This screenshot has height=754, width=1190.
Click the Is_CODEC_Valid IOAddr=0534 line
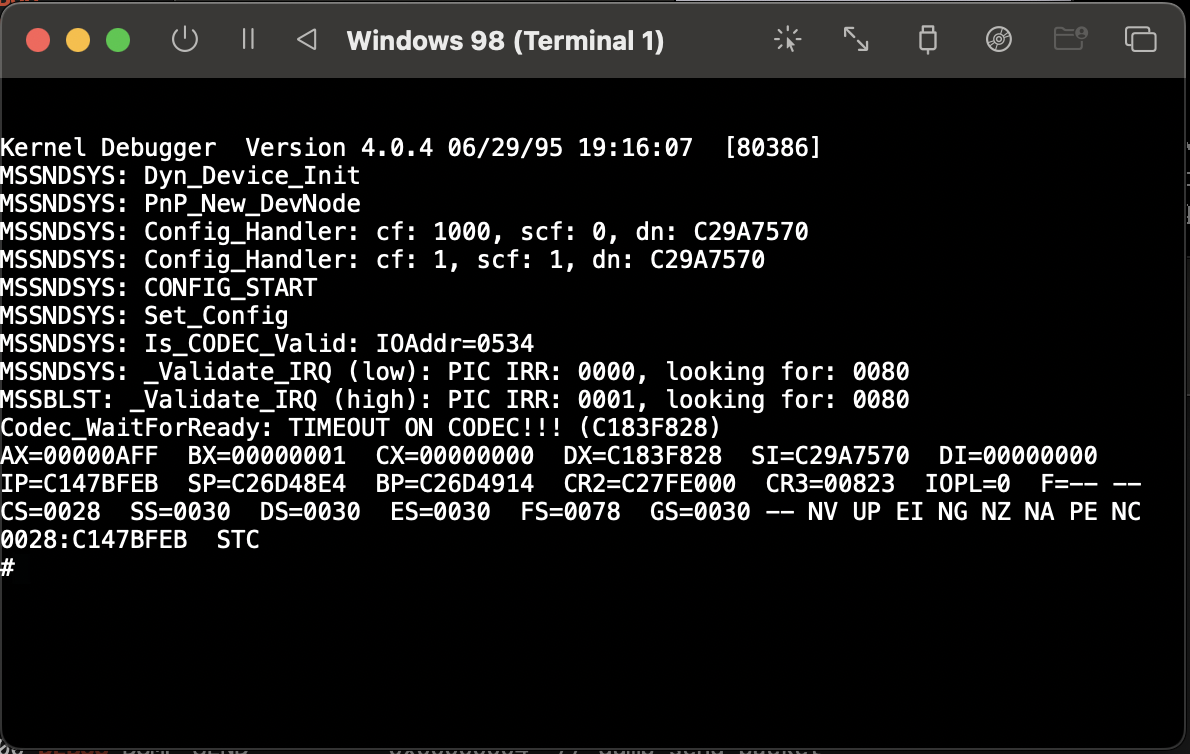coord(267,344)
